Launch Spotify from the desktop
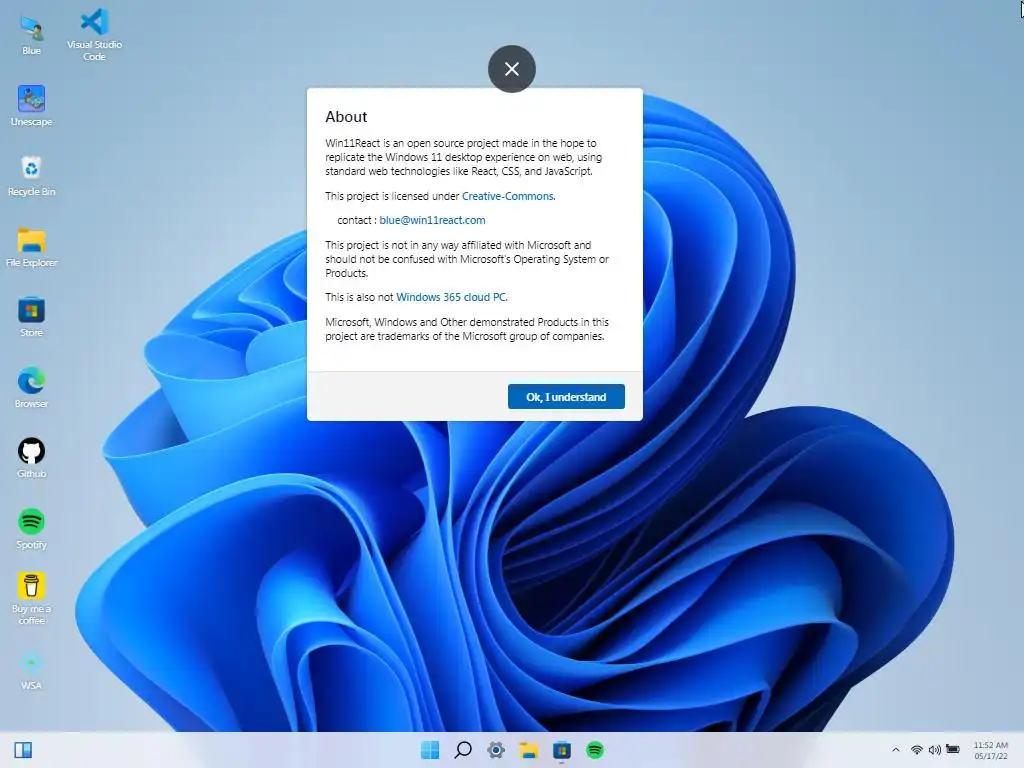 tap(31, 528)
